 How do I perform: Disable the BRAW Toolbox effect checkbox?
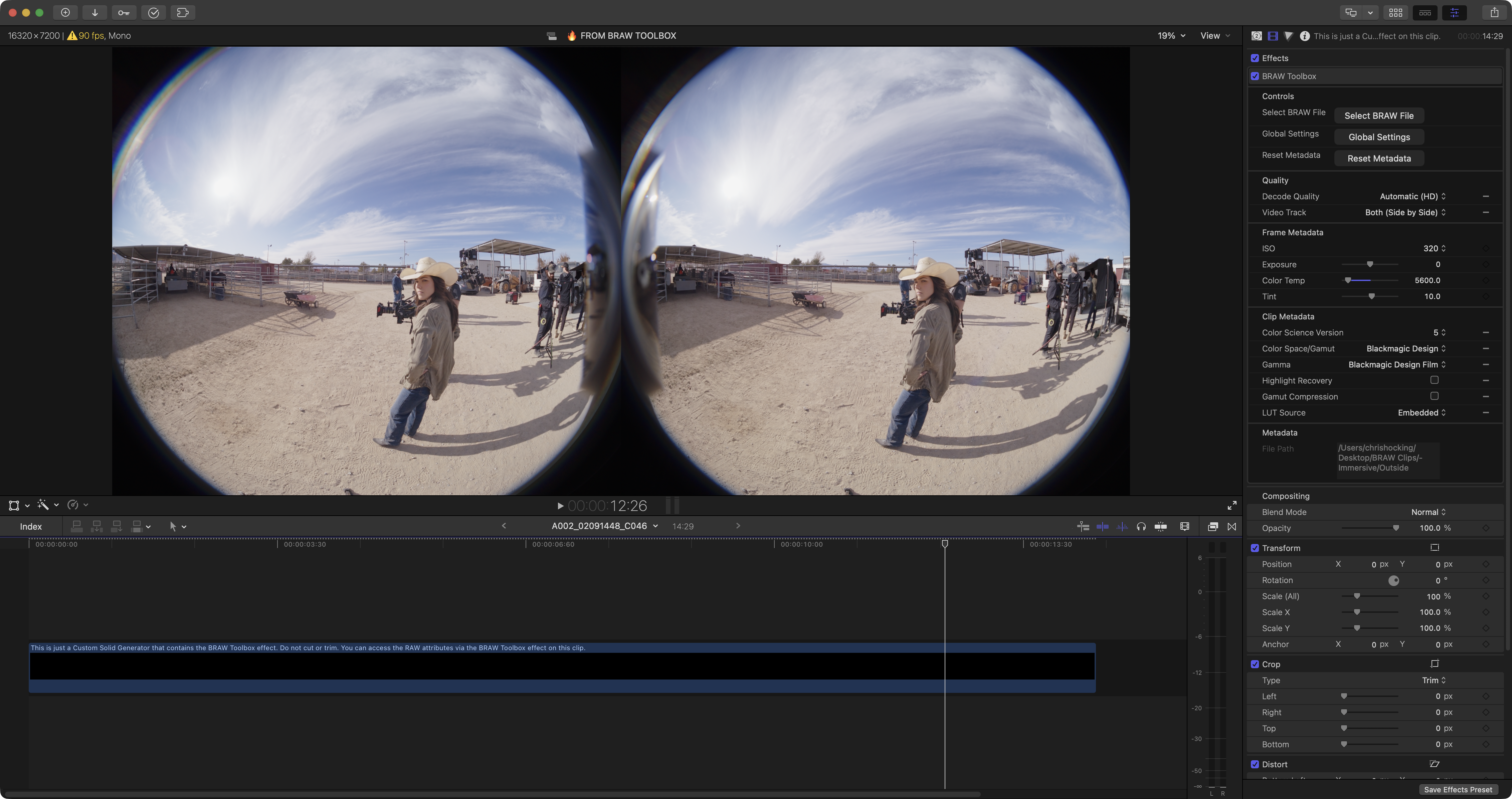click(x=1254, y=76)
